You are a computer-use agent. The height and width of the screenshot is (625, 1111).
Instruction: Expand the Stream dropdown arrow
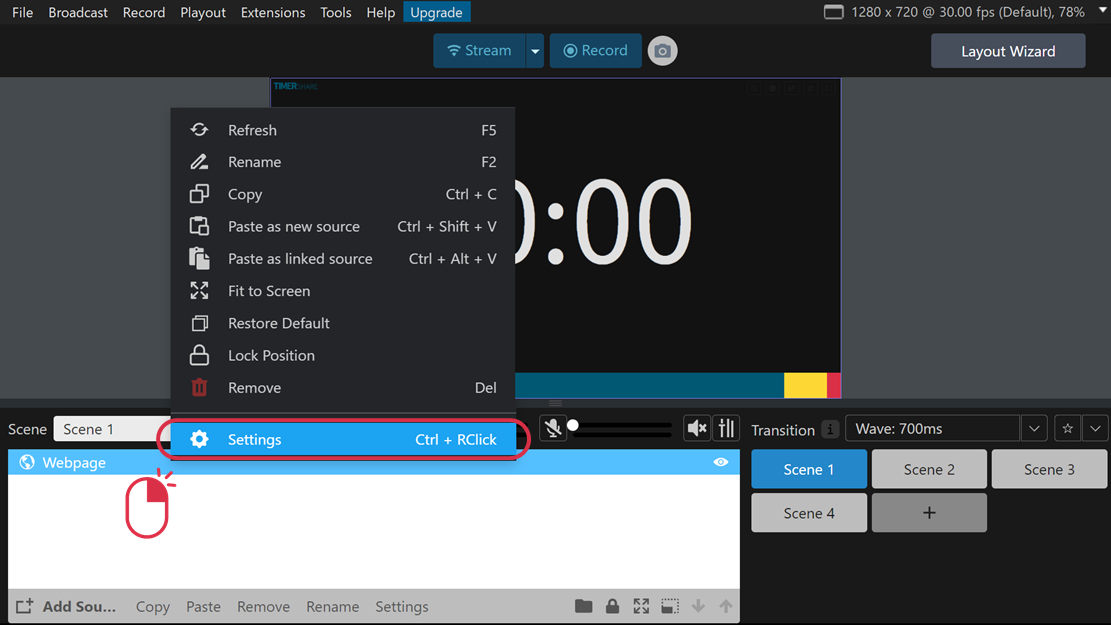point(535,51)
